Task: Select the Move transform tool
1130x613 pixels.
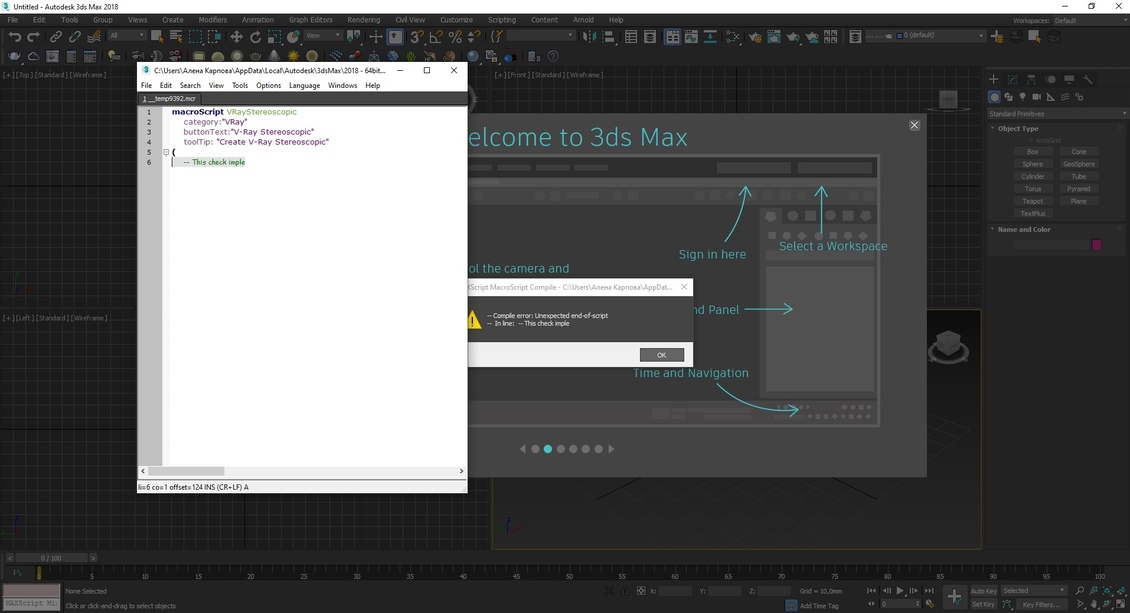Action: (237, 37)
